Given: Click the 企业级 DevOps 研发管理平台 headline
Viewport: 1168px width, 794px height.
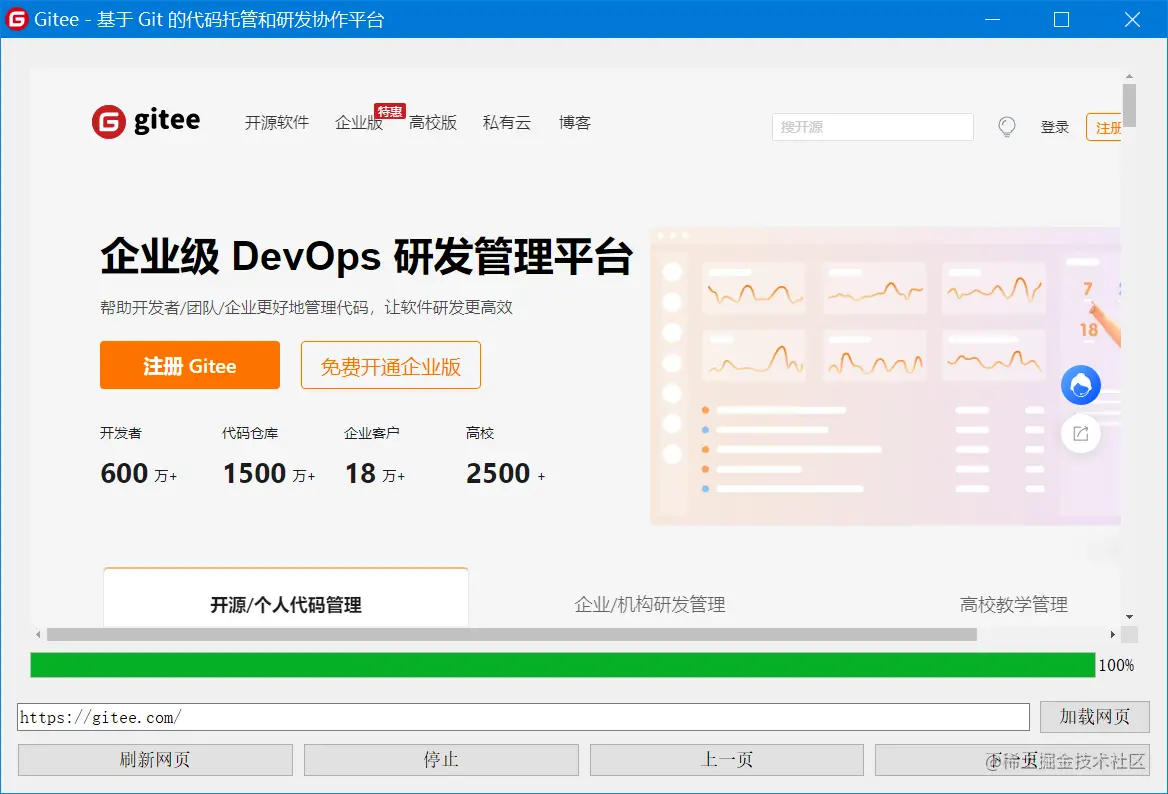Looking at the screenshot, I should [x=366, y=256].
